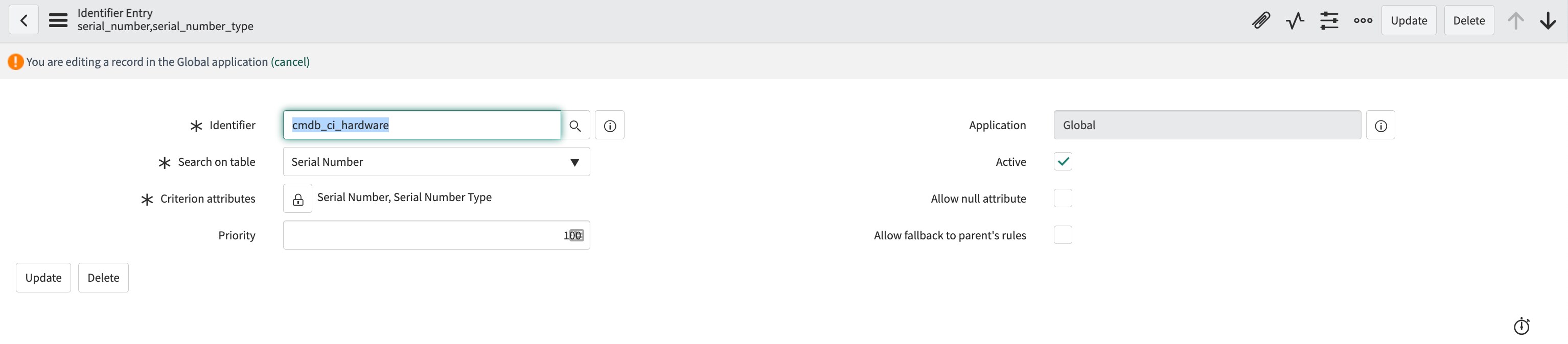Click the header Delete button
The image size is (1568, 344).
[1469, 20]
